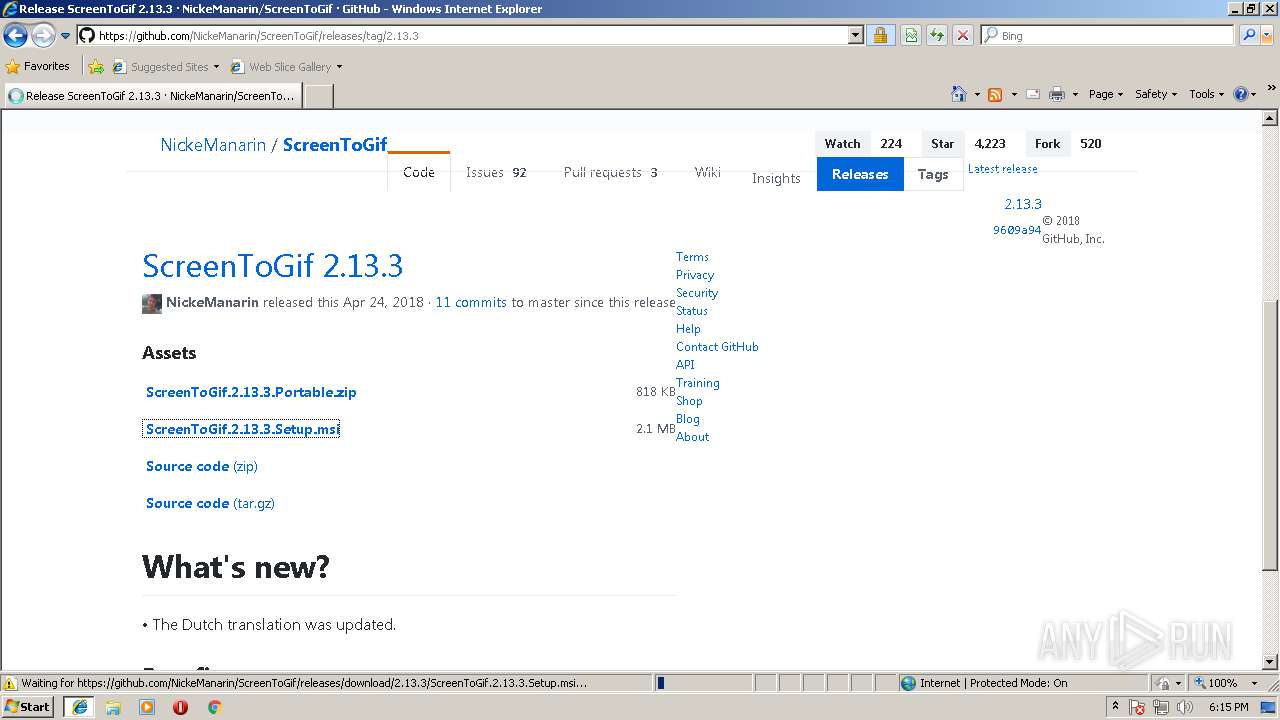The image size is (1280, 720).
Task: Switch to the Insights tab
Action: (x=776, y=178)
